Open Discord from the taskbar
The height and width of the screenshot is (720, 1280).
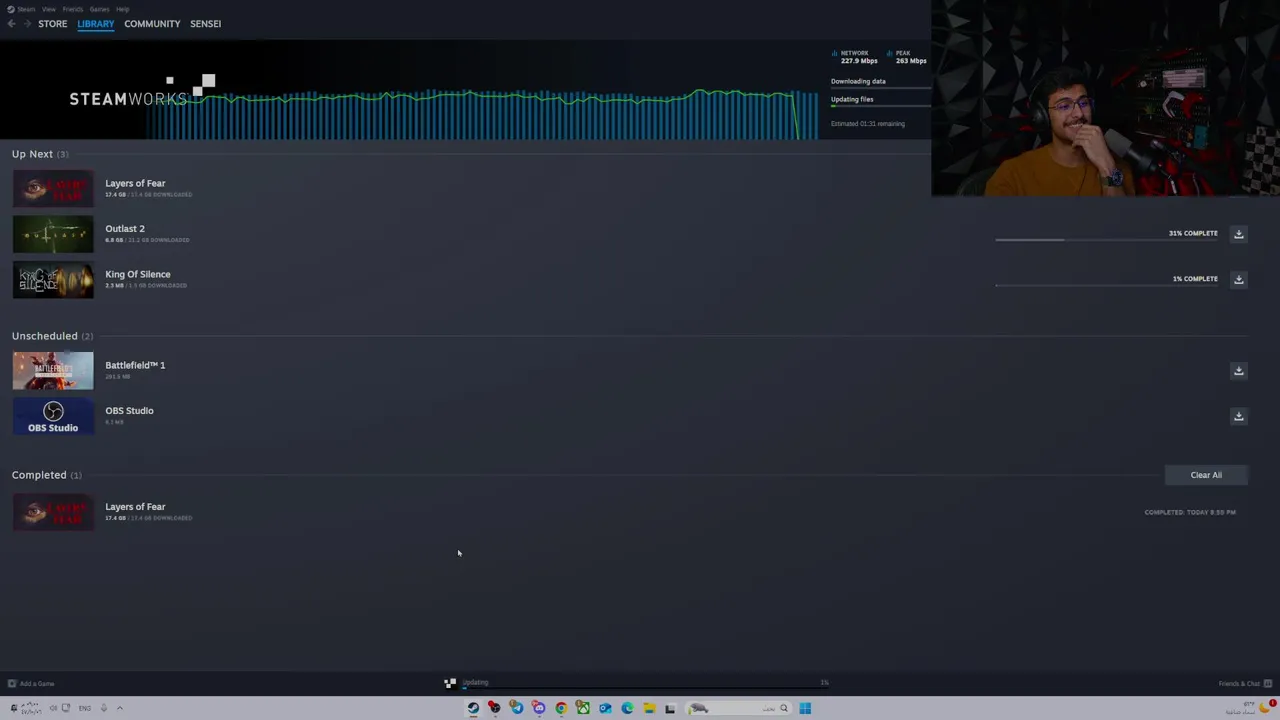pos(539,708)
